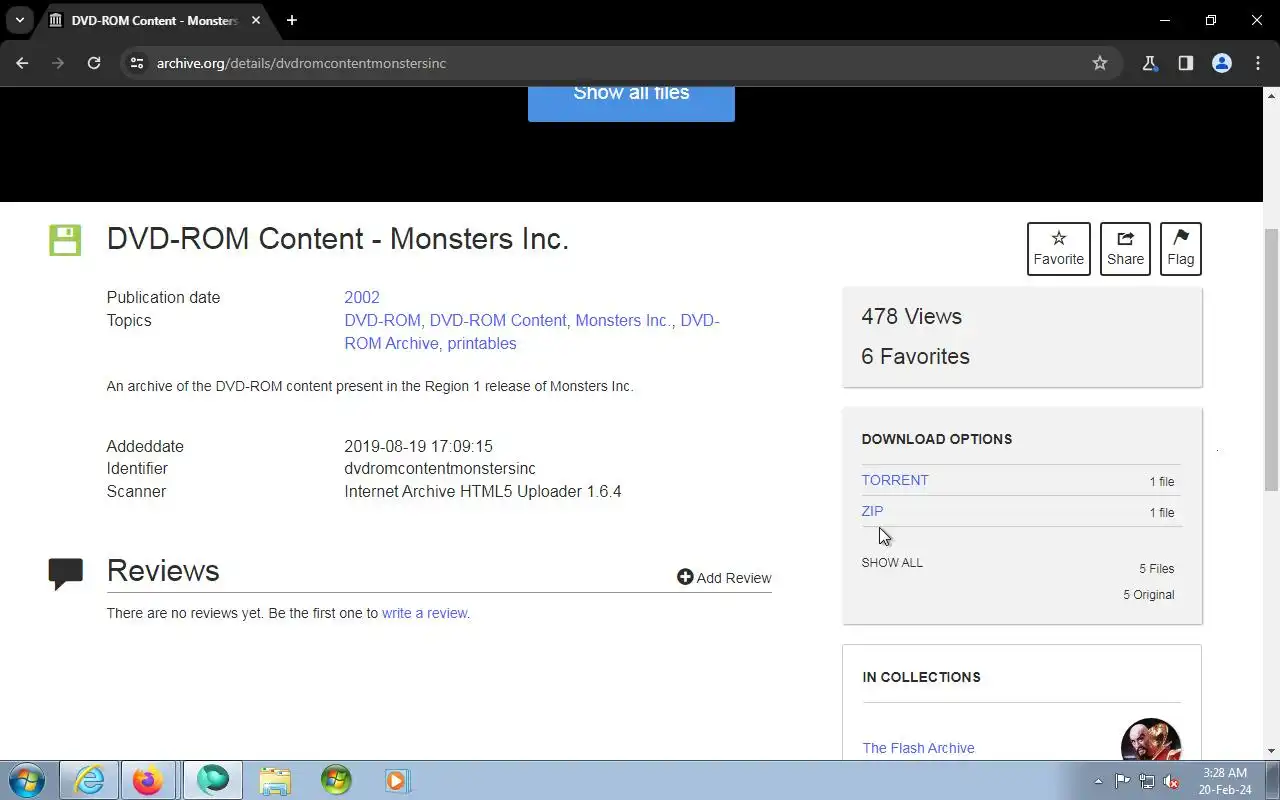This screenshot has width=1280, height=800.
Task: Open the DVD-ROM Archive topic link
Action: click(391, 343)
